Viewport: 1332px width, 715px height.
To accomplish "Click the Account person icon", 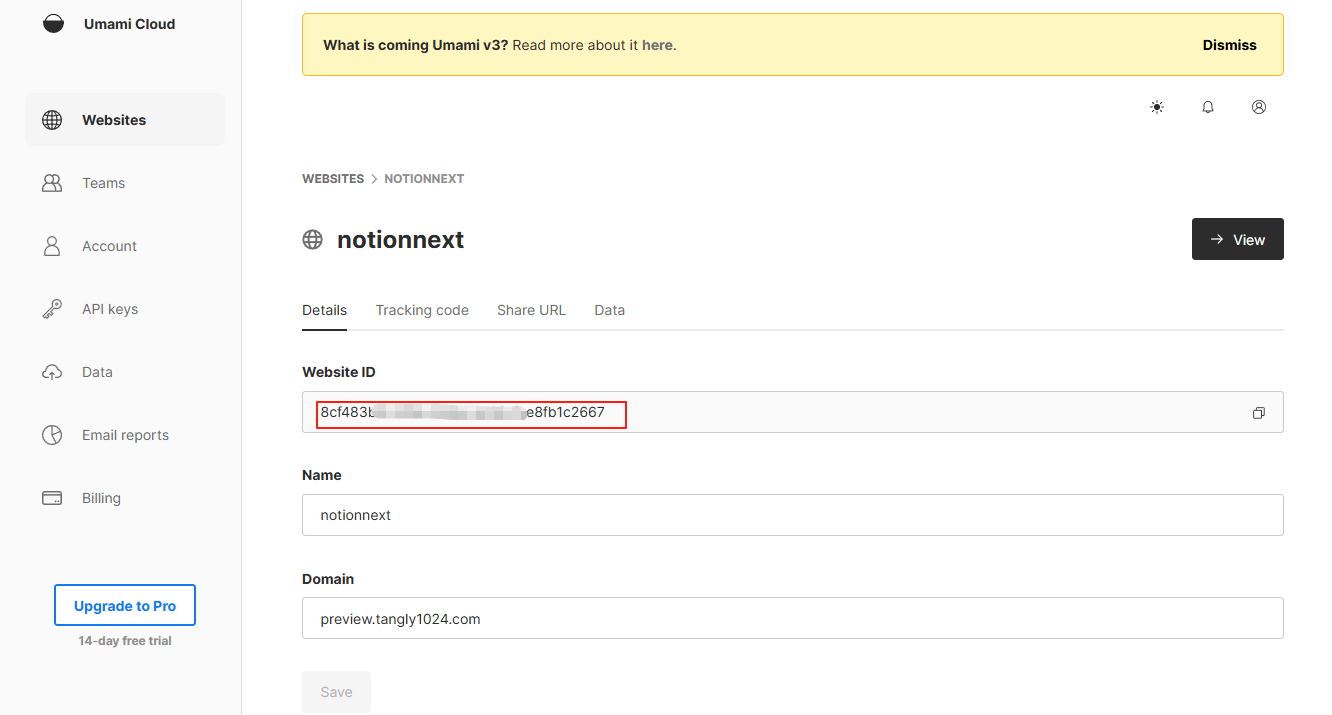I will pos(52,246).
